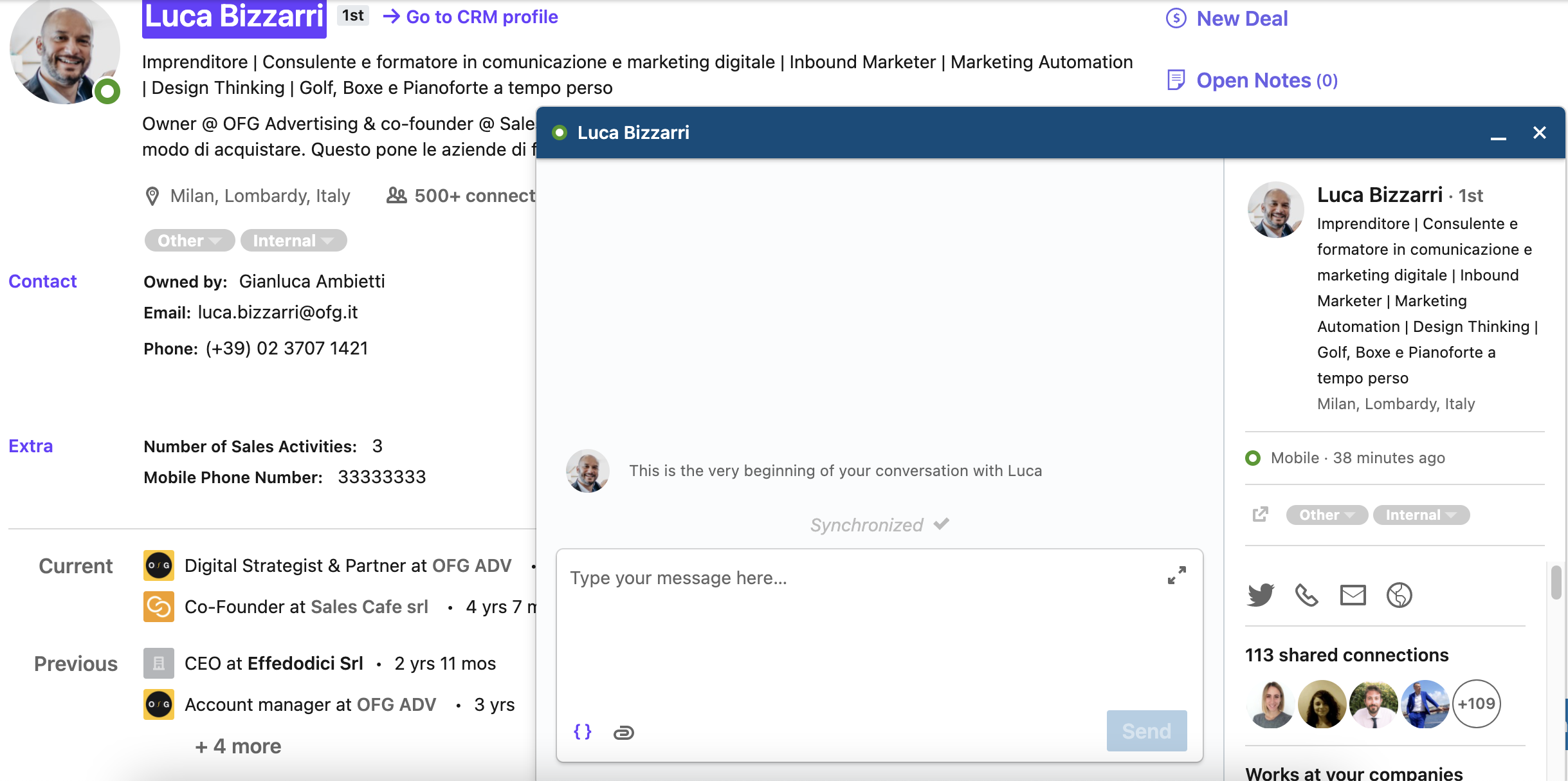1568x781 pixels.
Task: Click the Sales Cafe srl logo icon
Action: pyautogui.click(x=159, y=607)
